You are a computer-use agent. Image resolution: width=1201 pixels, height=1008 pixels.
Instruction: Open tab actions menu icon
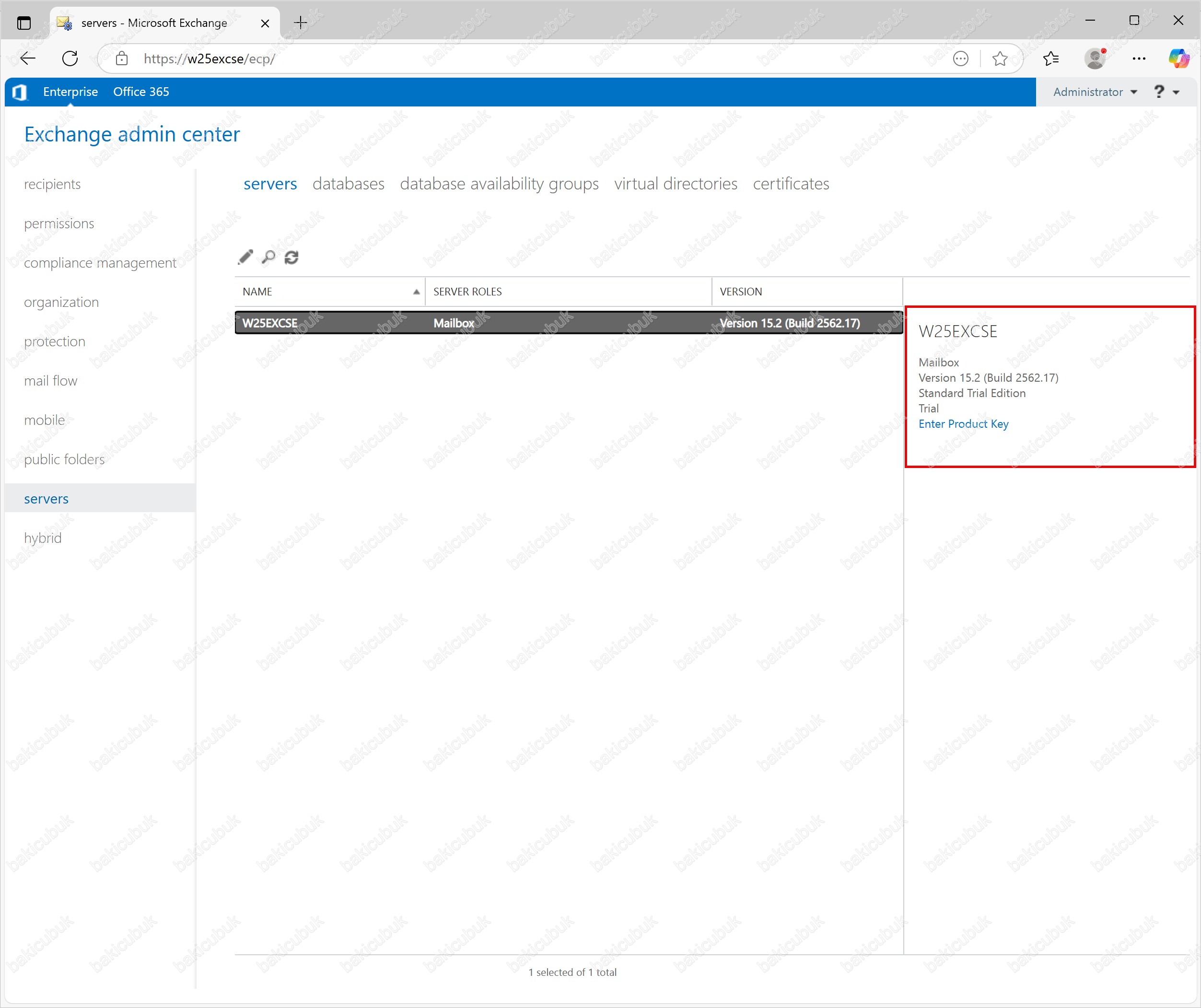(x=23, y=23)
